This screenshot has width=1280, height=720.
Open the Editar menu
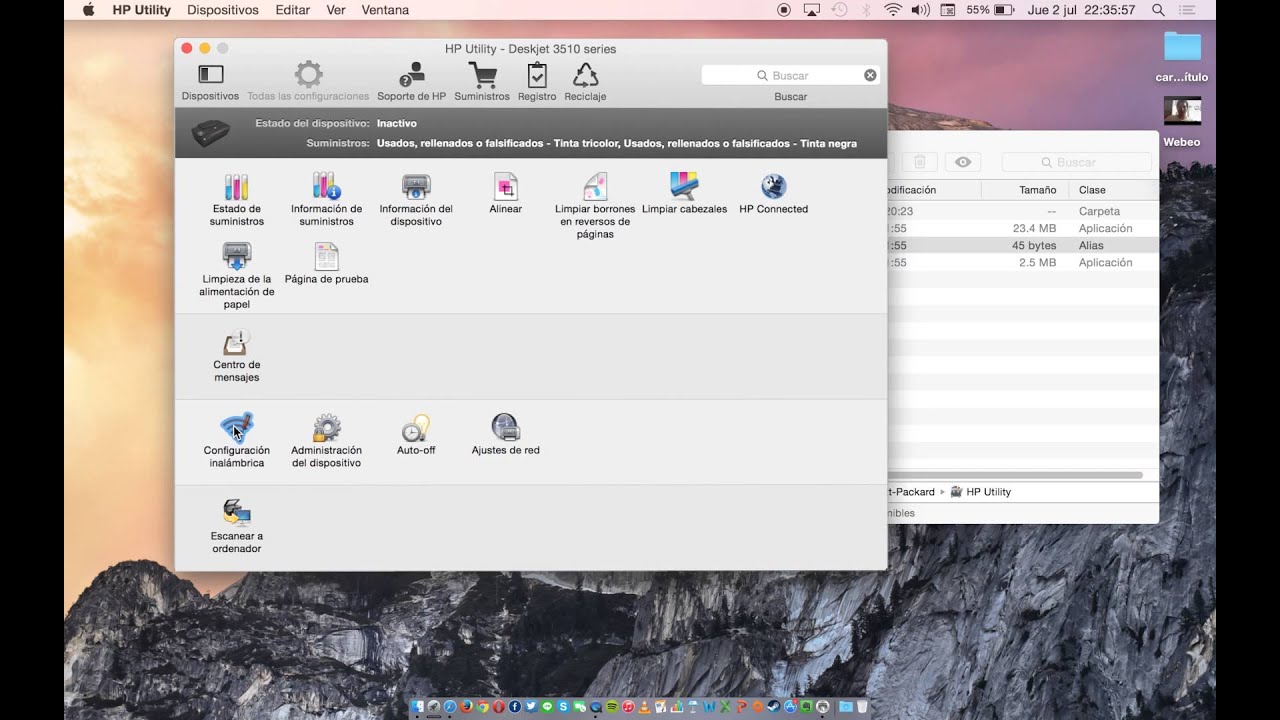293,10
